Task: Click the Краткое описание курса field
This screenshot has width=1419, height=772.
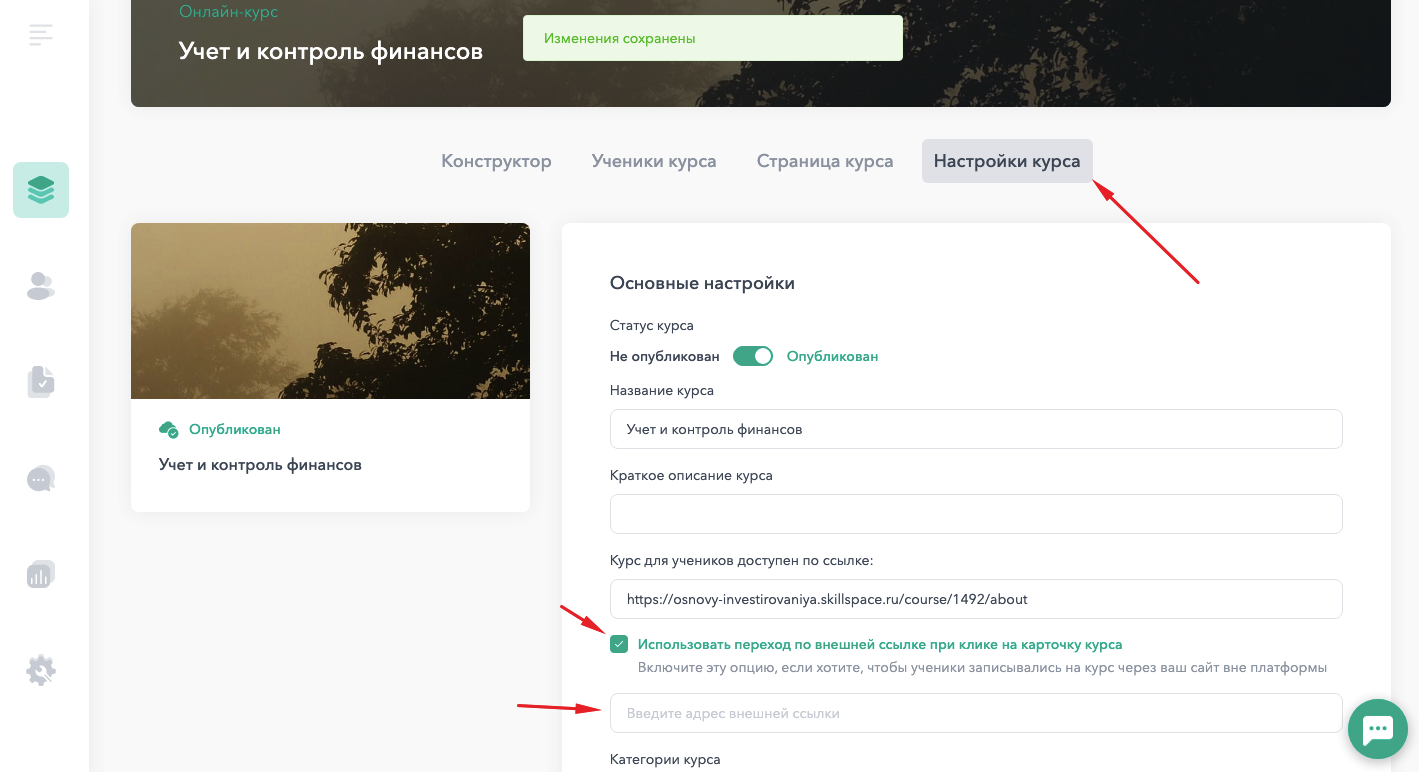Action: [976, 514]
